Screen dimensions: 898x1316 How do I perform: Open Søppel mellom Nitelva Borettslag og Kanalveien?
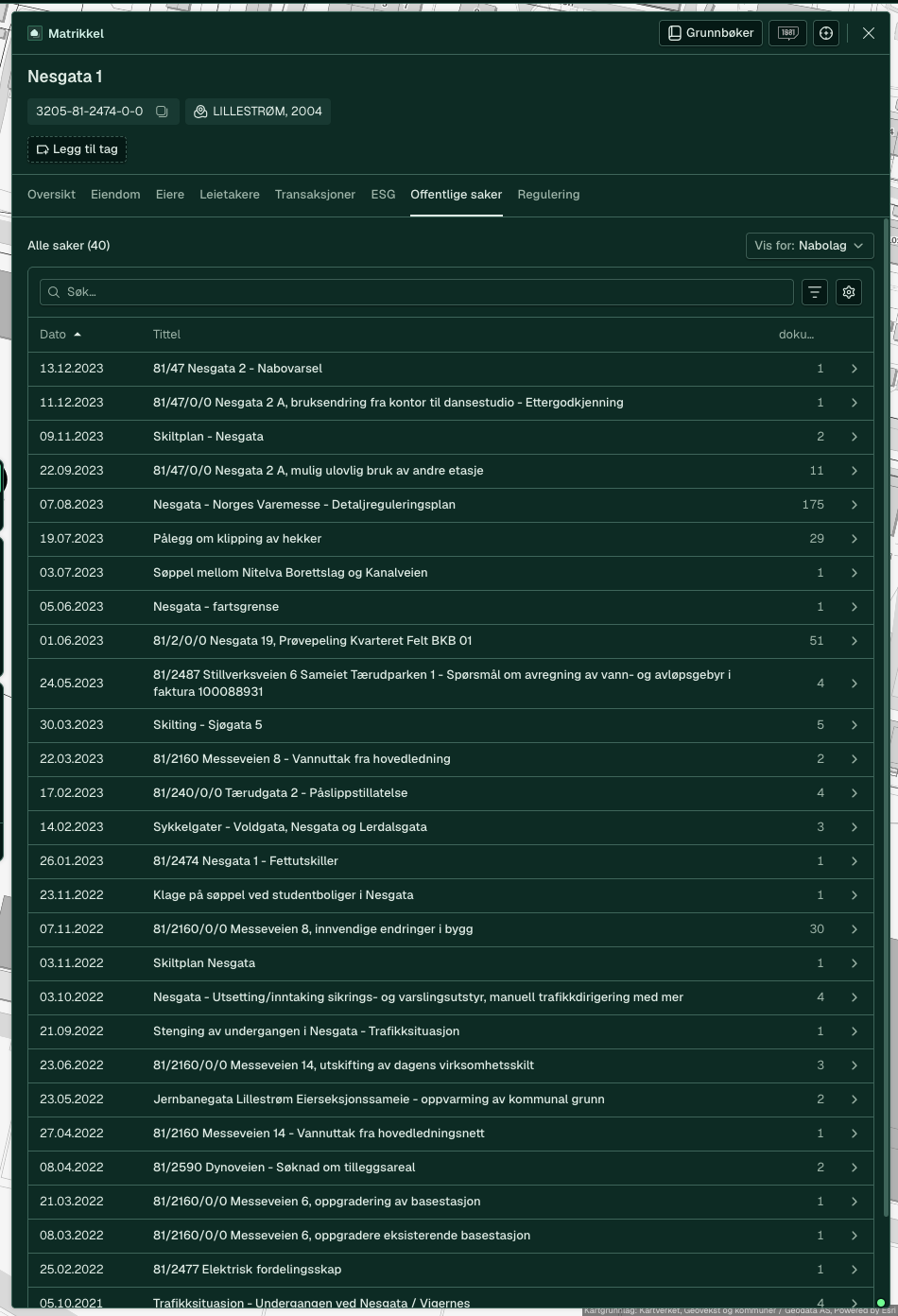[290, 573]
